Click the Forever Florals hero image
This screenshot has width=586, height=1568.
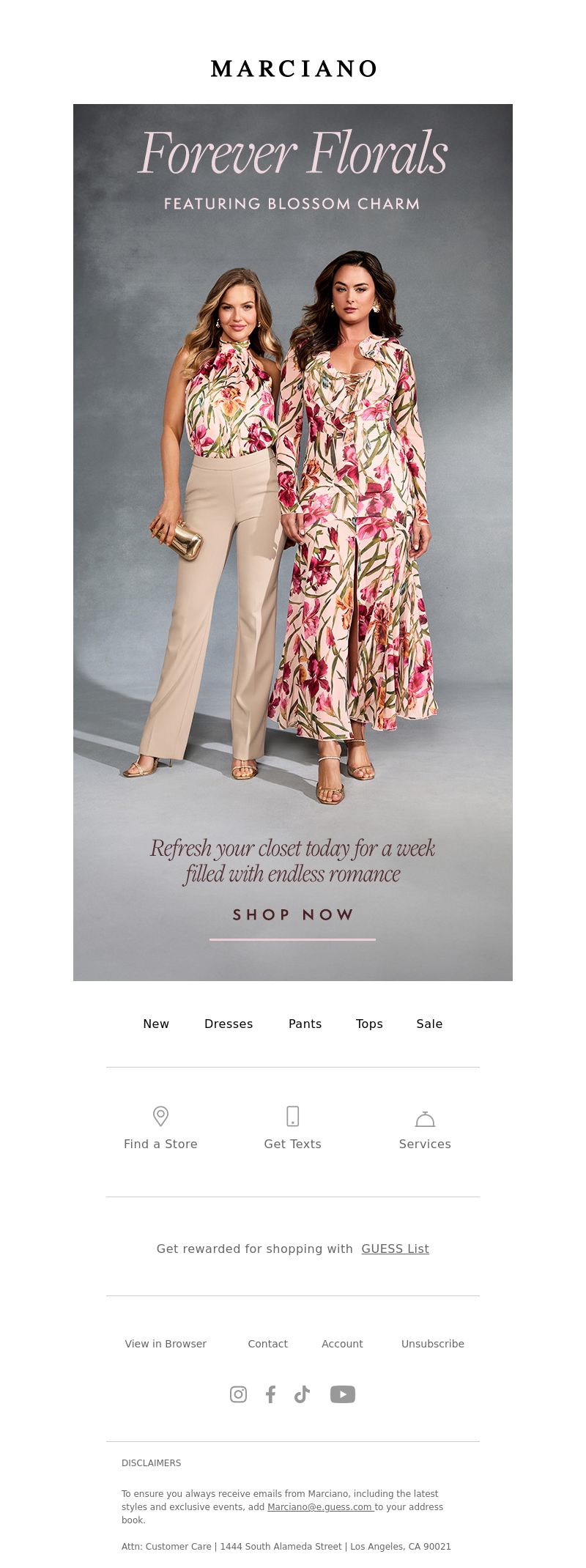(293, 542)
